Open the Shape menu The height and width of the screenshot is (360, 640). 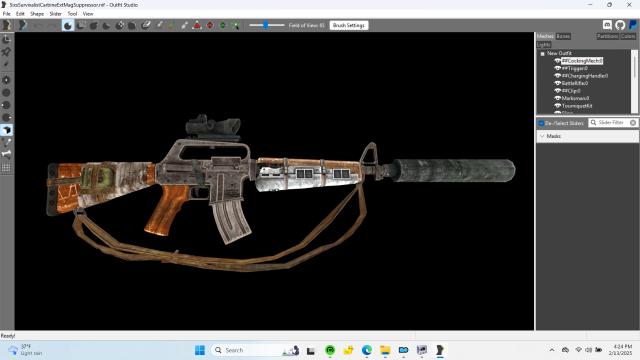[x=37, y=14]
